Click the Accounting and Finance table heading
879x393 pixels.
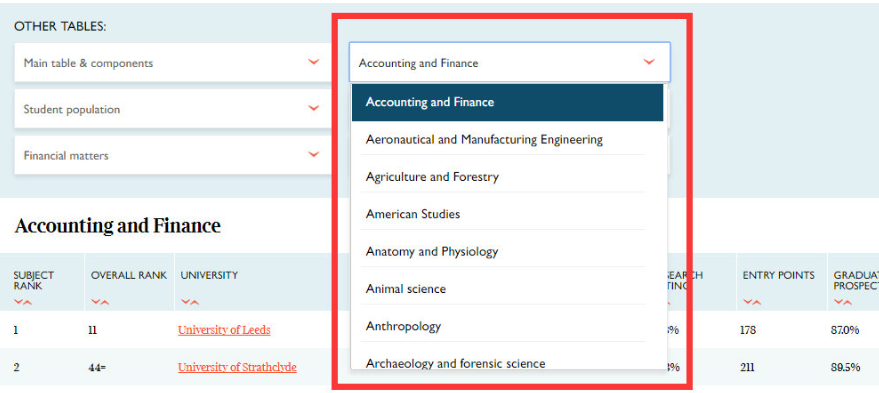point(118,226)
